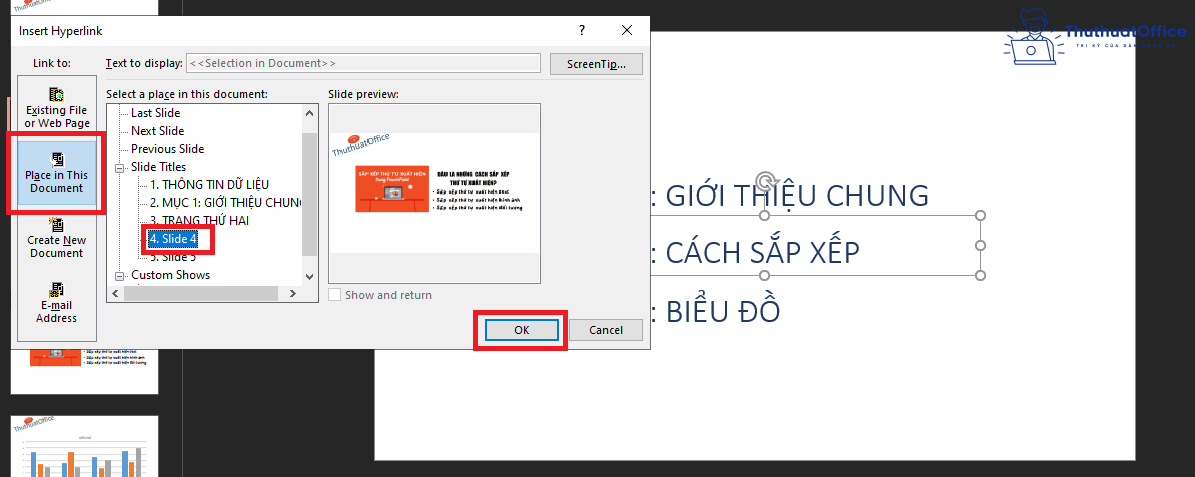The image size is (1195, 477).
Task: Choose Place in This Document option
Action: tap(57, 171)
